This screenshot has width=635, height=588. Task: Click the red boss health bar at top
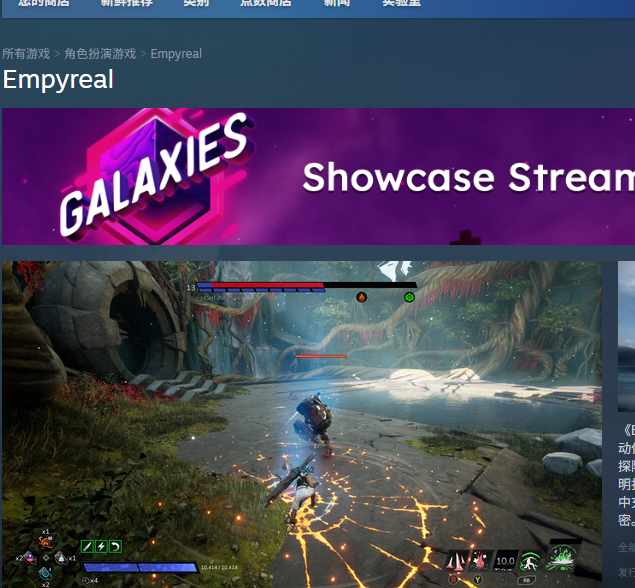tap(262, 286)
